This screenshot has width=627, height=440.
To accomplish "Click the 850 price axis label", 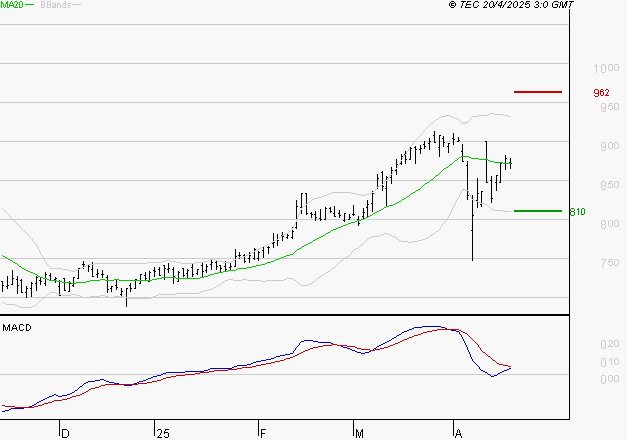I will coord(610,185).
